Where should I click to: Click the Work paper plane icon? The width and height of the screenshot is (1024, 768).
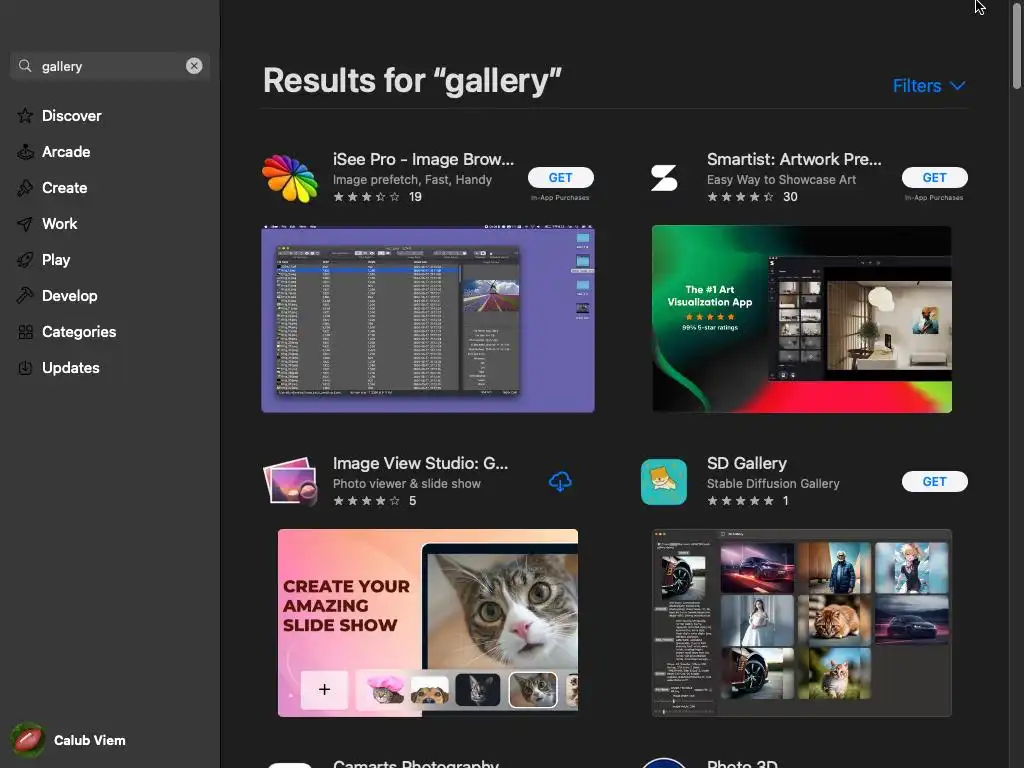[x=25, y=224]
